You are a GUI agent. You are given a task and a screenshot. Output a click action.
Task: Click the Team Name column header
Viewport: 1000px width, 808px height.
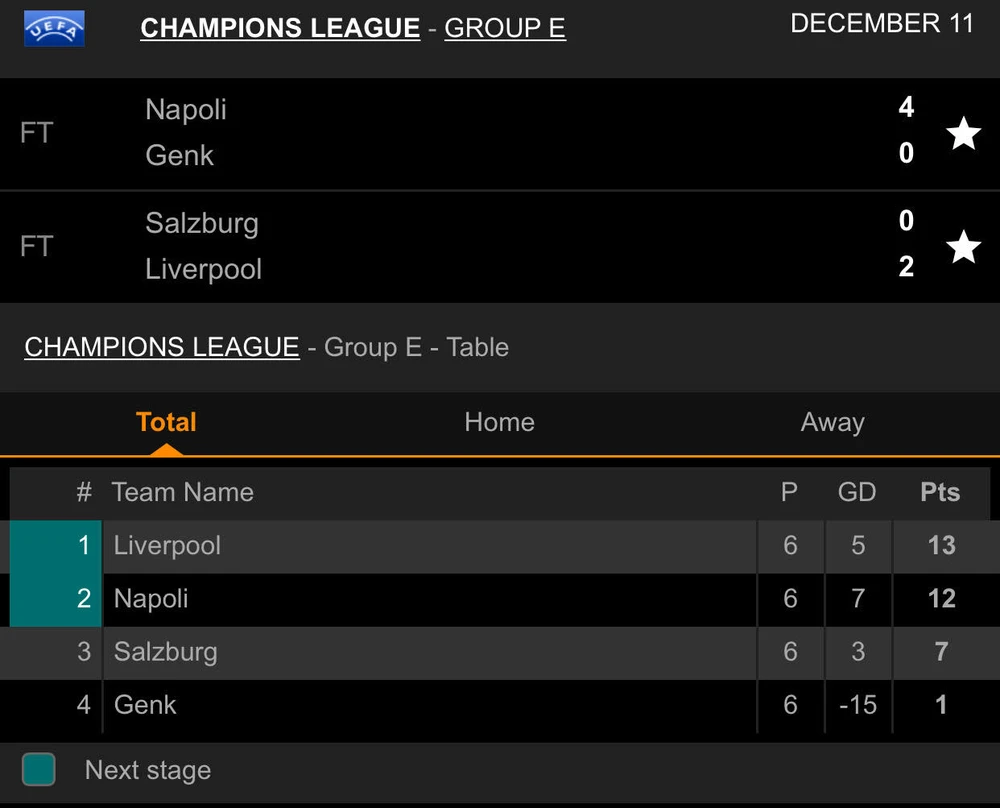[183, 492]
